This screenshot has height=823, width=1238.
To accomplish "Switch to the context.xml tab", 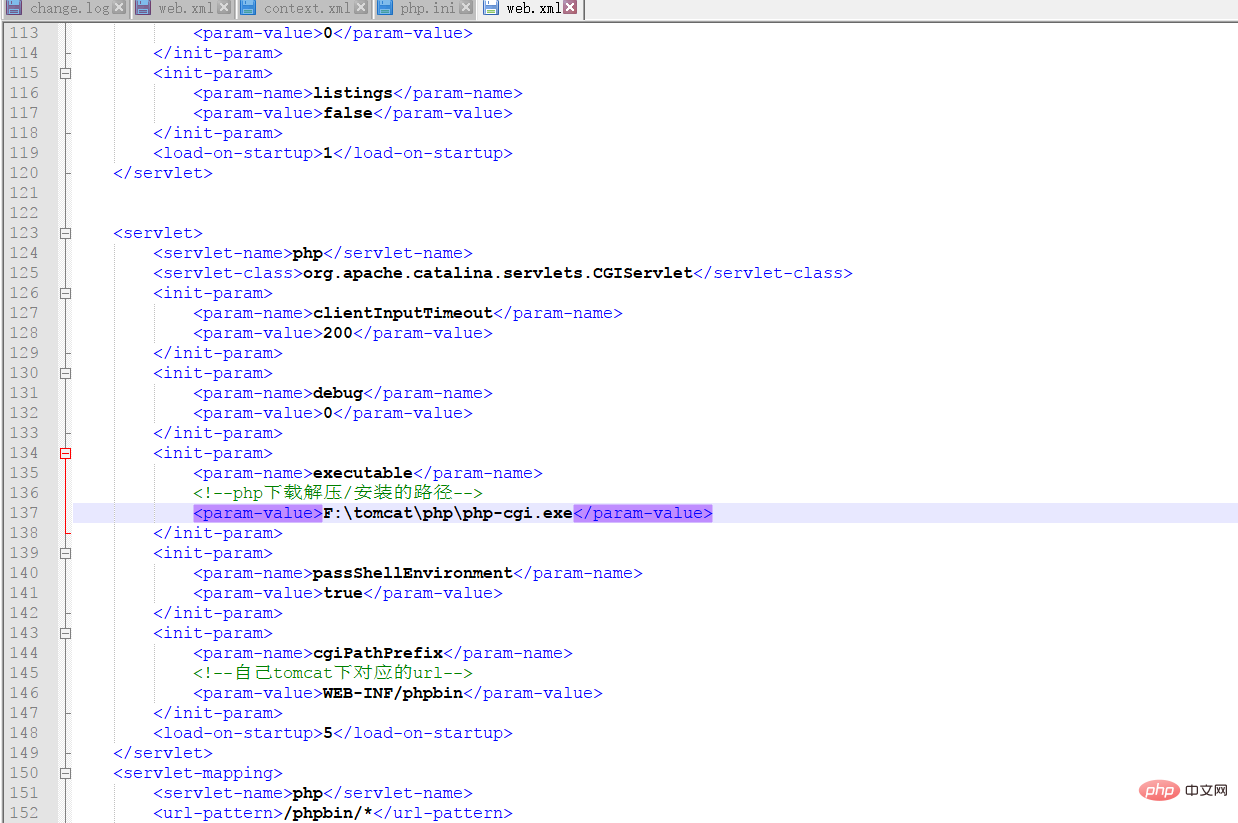I will (x=306, y=9).
